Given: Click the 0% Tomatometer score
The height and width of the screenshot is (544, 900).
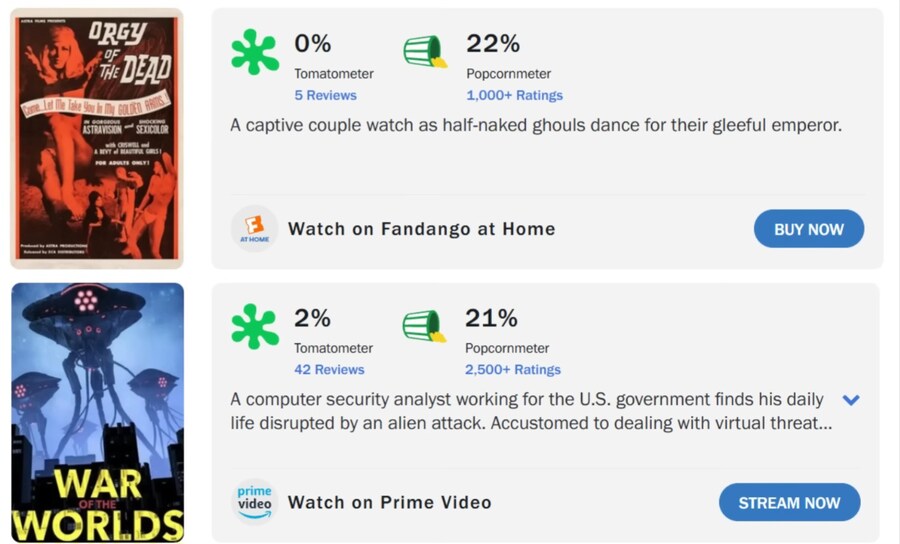Looking at the screenshot, I should (313, 44).
